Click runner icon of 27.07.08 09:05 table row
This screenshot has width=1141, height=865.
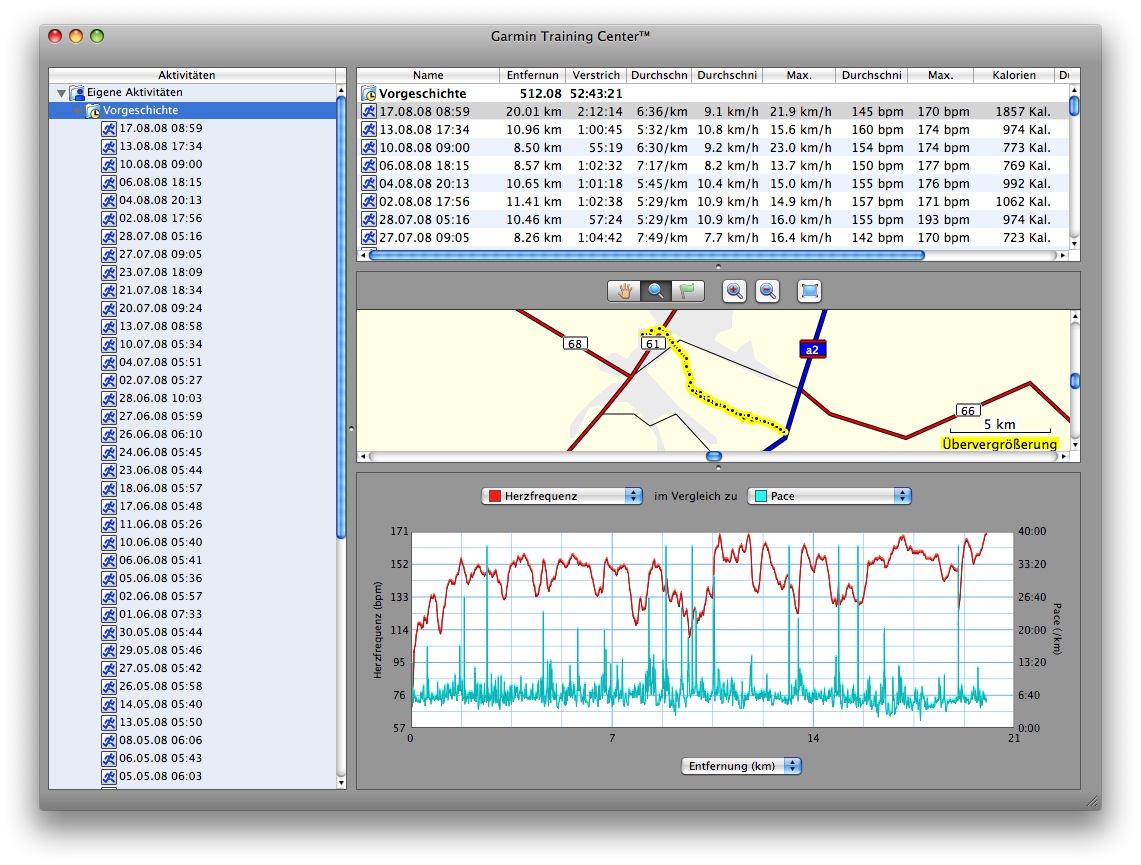pyautogui.click(x=369, y=238)
